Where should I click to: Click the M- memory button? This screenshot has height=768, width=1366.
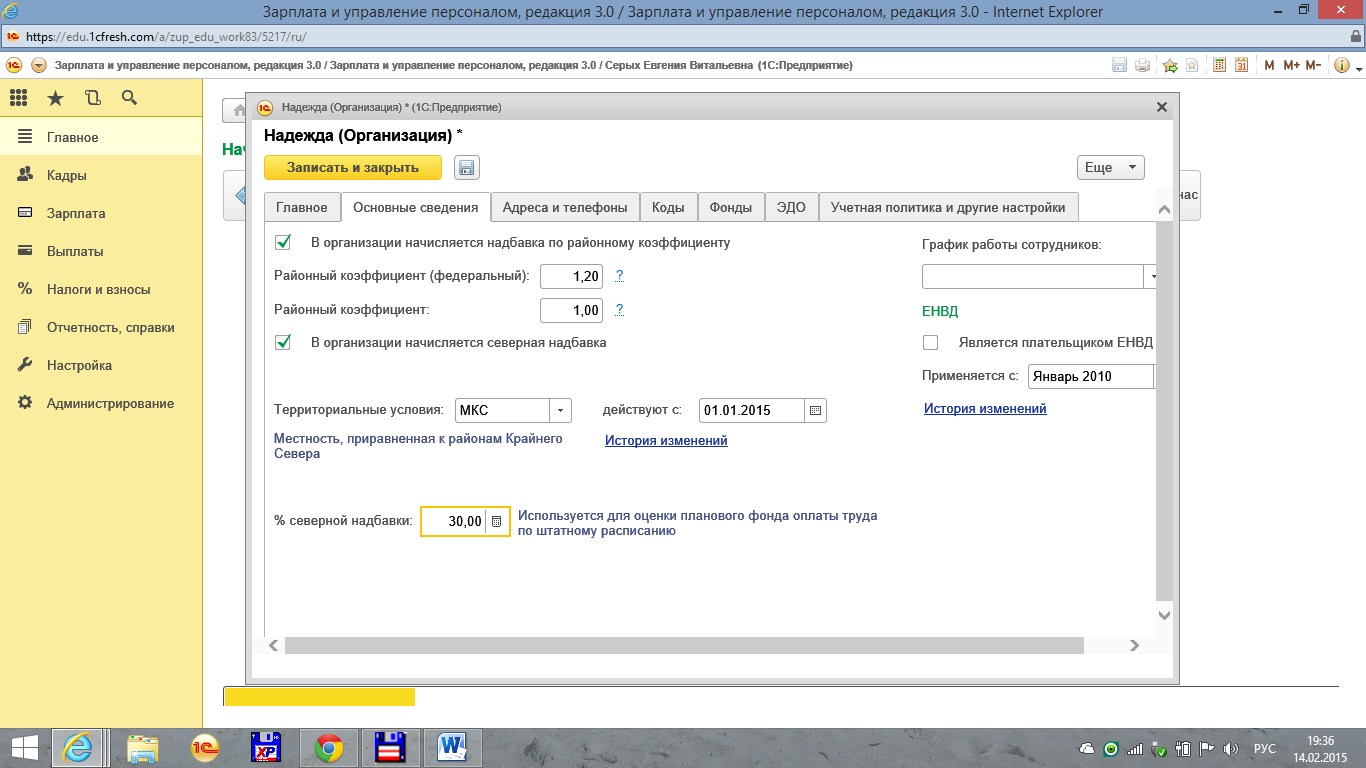pos(1313,65)
